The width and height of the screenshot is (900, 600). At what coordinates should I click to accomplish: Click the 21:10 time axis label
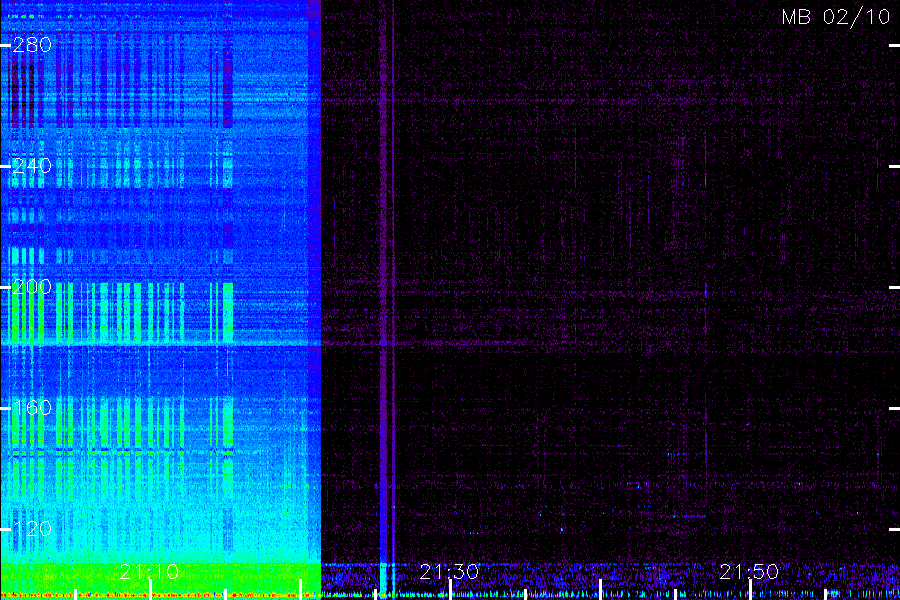(149, 571)
